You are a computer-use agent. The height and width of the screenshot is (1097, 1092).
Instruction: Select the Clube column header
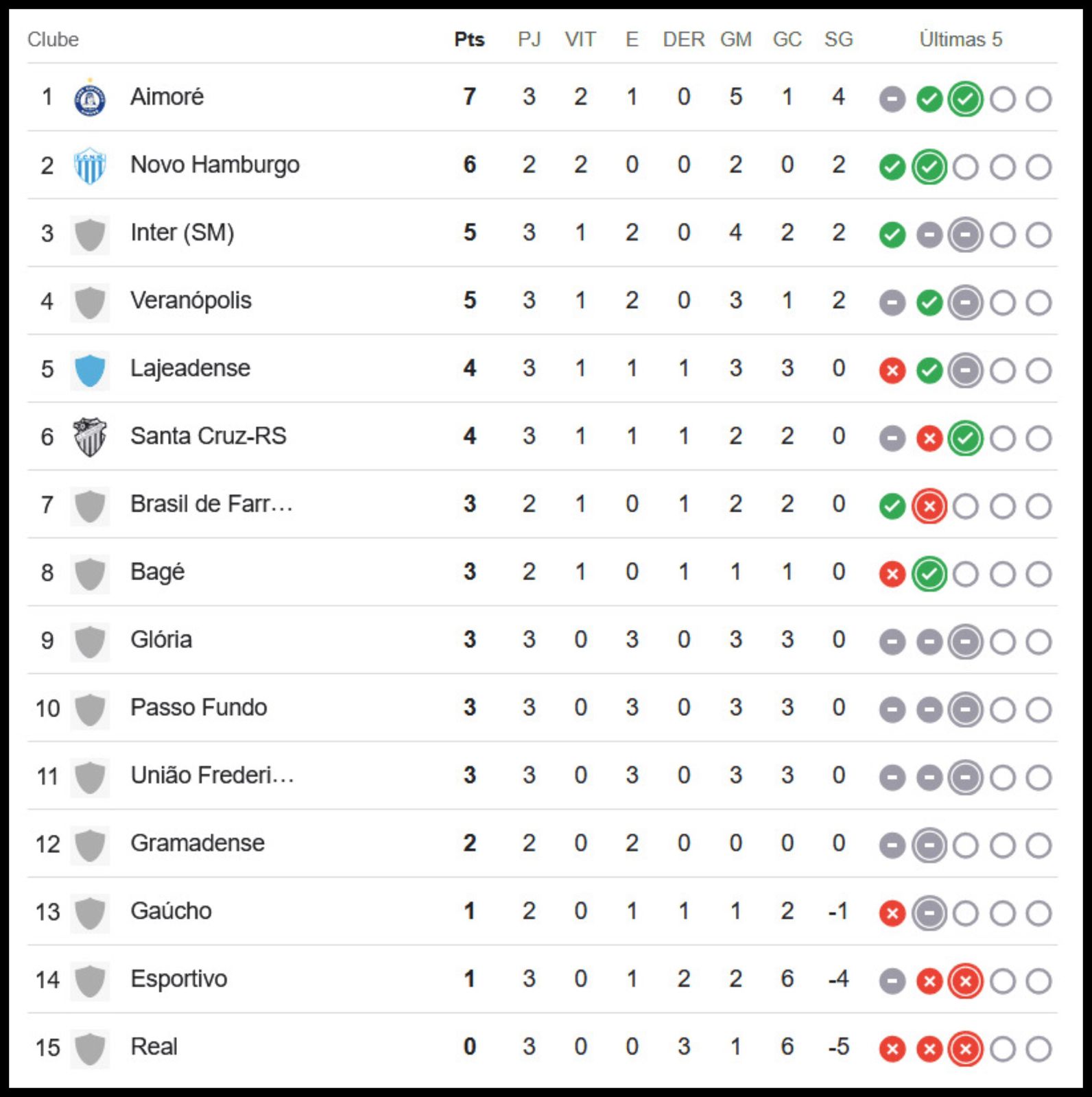(53, 40)
